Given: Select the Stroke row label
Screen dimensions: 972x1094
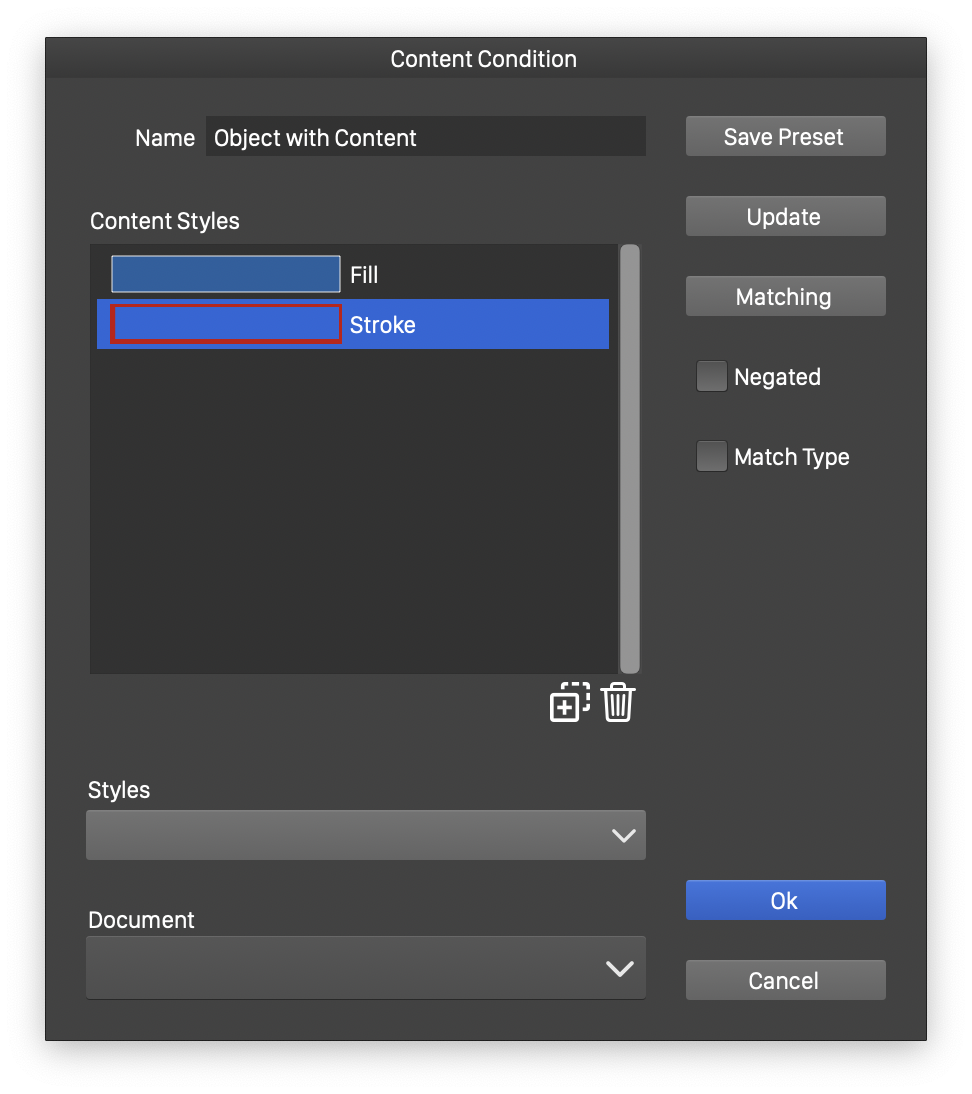Looking at the screenshot, I should point(382,325).
